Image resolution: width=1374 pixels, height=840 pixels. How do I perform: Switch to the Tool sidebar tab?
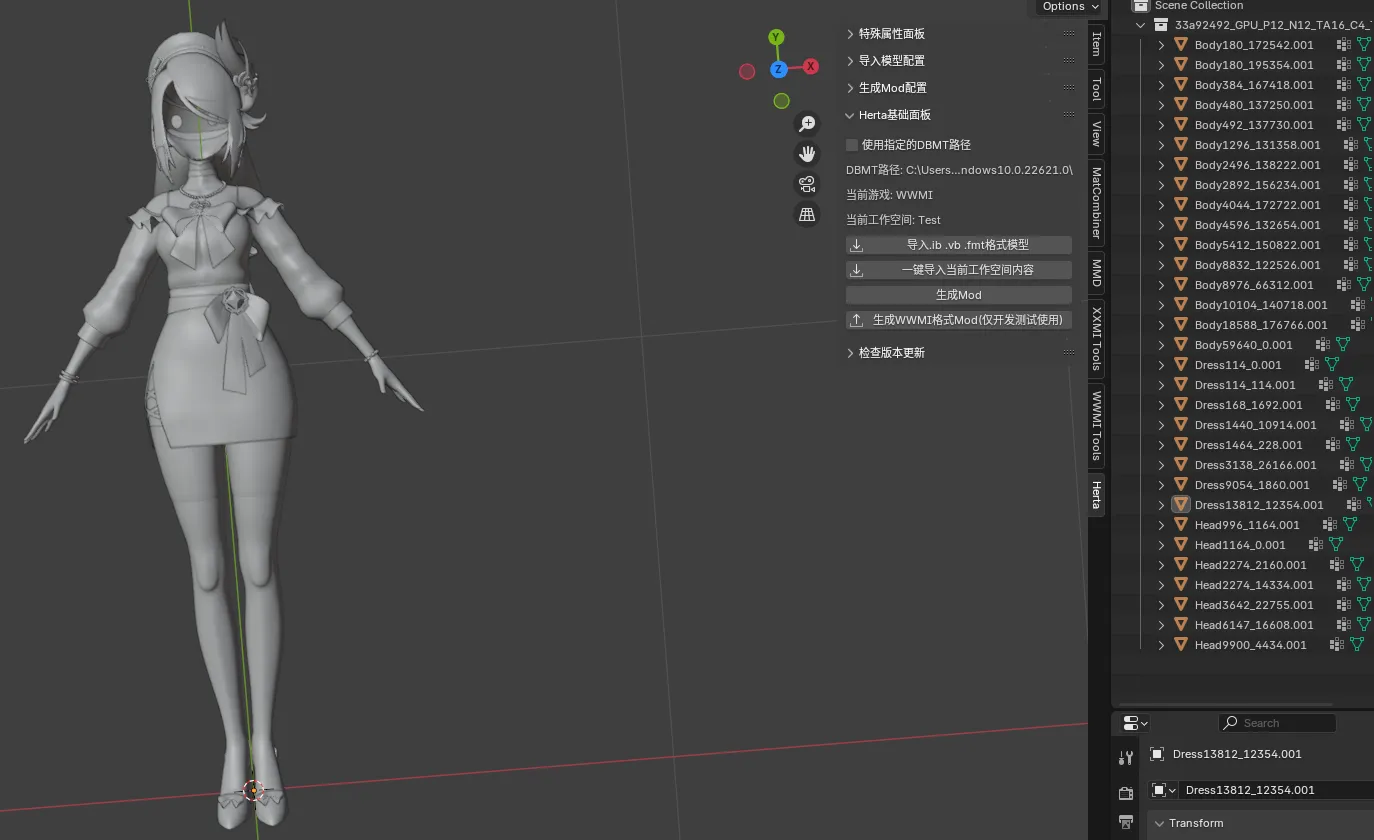(x=1097, y=88)
